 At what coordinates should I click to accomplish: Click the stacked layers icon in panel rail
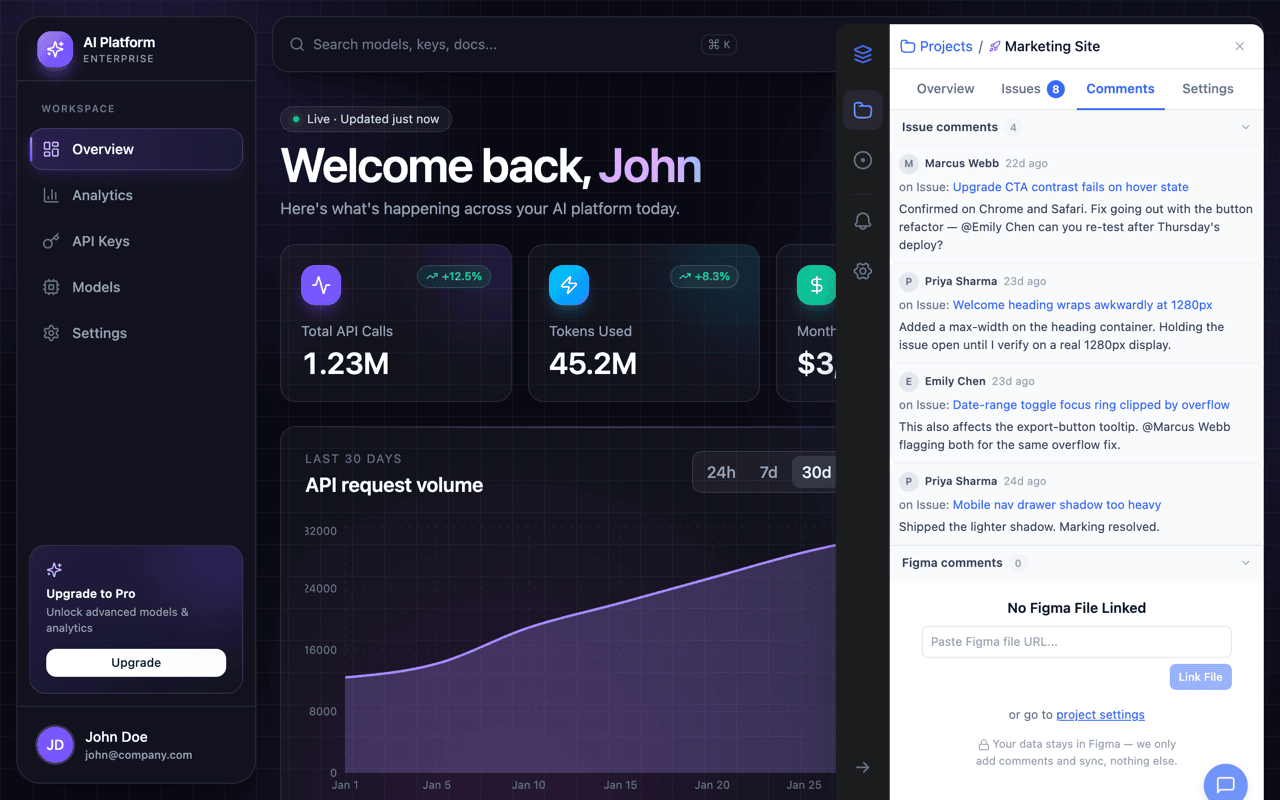point(863,54)
